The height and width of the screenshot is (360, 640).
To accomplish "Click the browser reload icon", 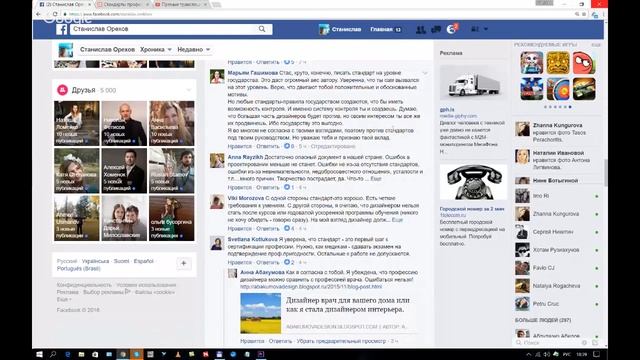I will pos(55,14).
